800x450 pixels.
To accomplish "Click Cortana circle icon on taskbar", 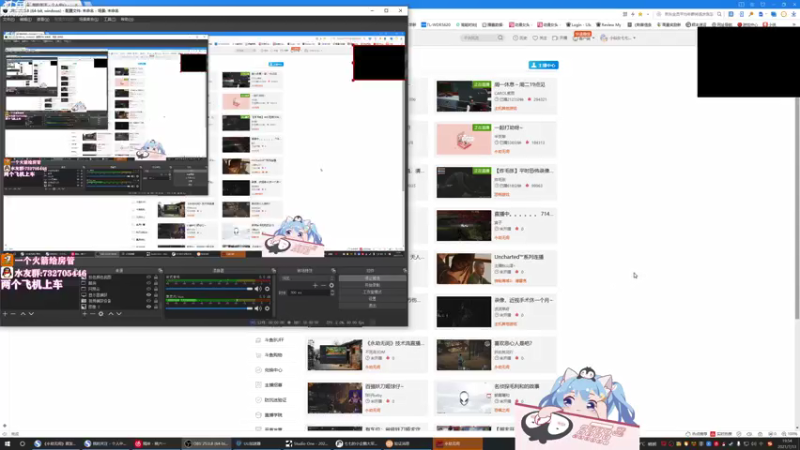I will pyautogui.click(x=22, y=444).
